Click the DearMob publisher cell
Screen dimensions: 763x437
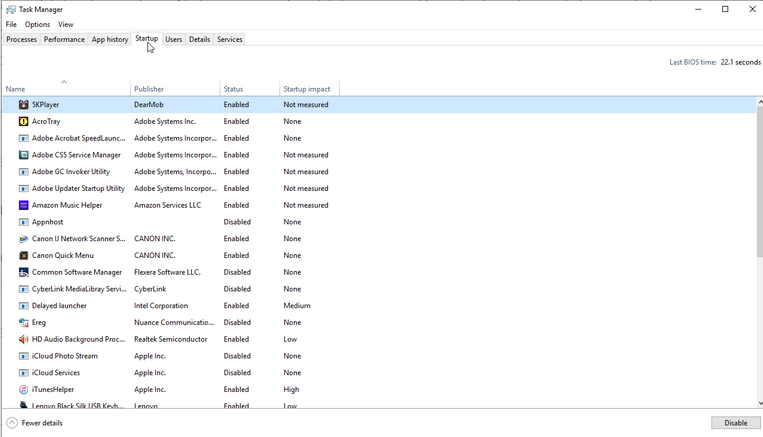click(149, 105)
